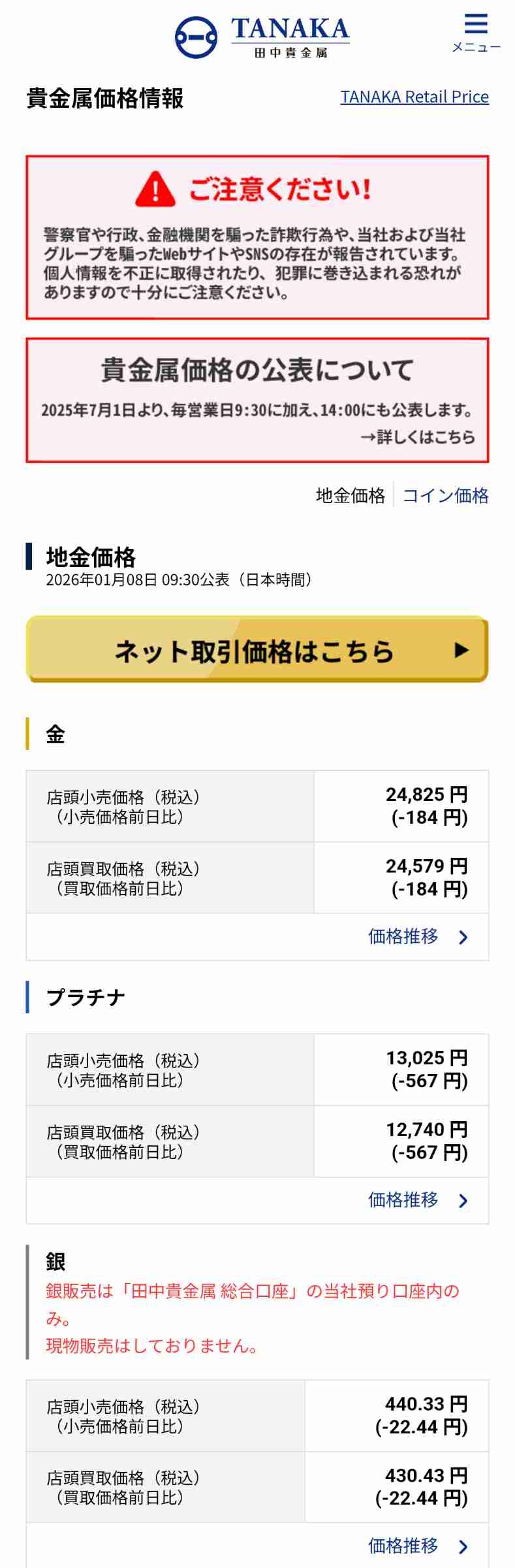515x1568 pixels.
Task: Click chevron next to platinum 価格推移
Action: coord(463,1201)
